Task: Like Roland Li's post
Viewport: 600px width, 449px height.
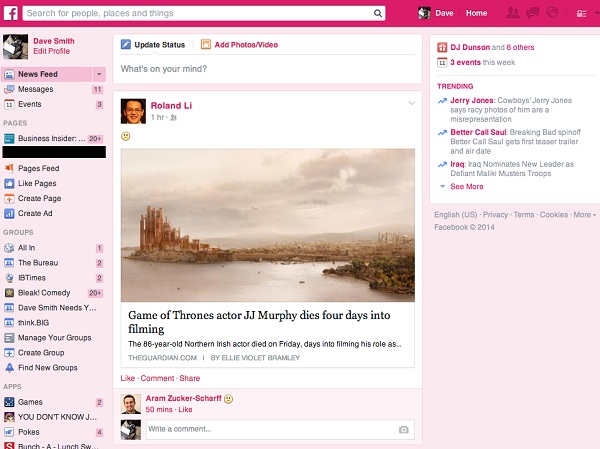Action: pyautogui.click(x=127, y=378)
